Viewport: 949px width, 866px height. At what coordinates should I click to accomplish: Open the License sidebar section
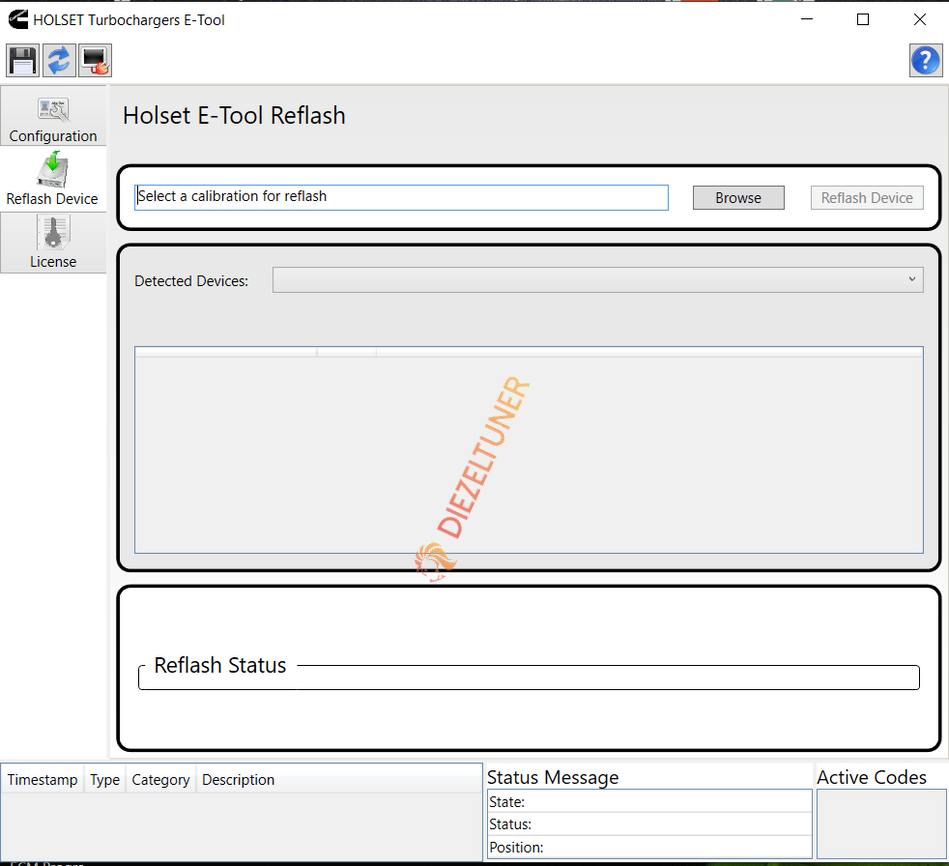click(53, 242)
